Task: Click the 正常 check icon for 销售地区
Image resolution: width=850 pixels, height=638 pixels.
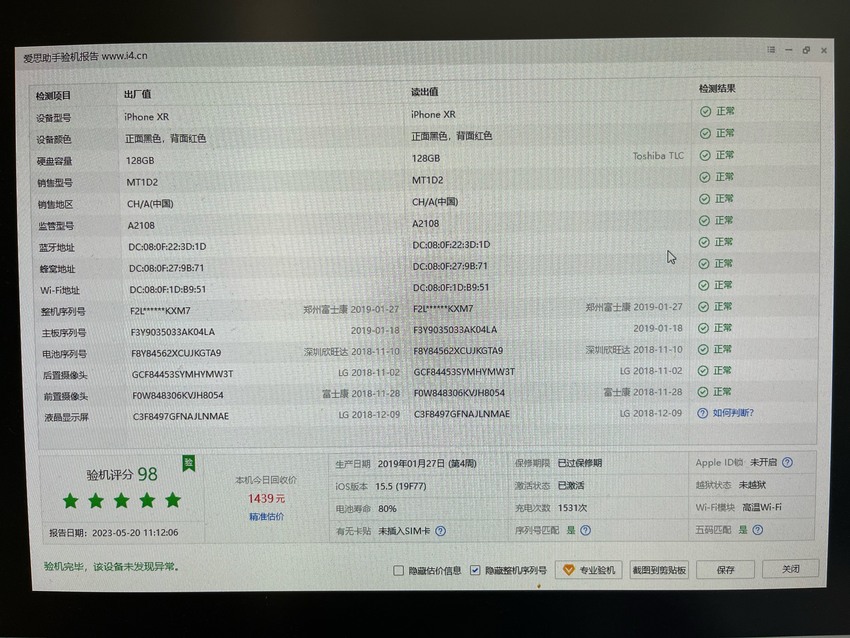Action: (704, 199)
